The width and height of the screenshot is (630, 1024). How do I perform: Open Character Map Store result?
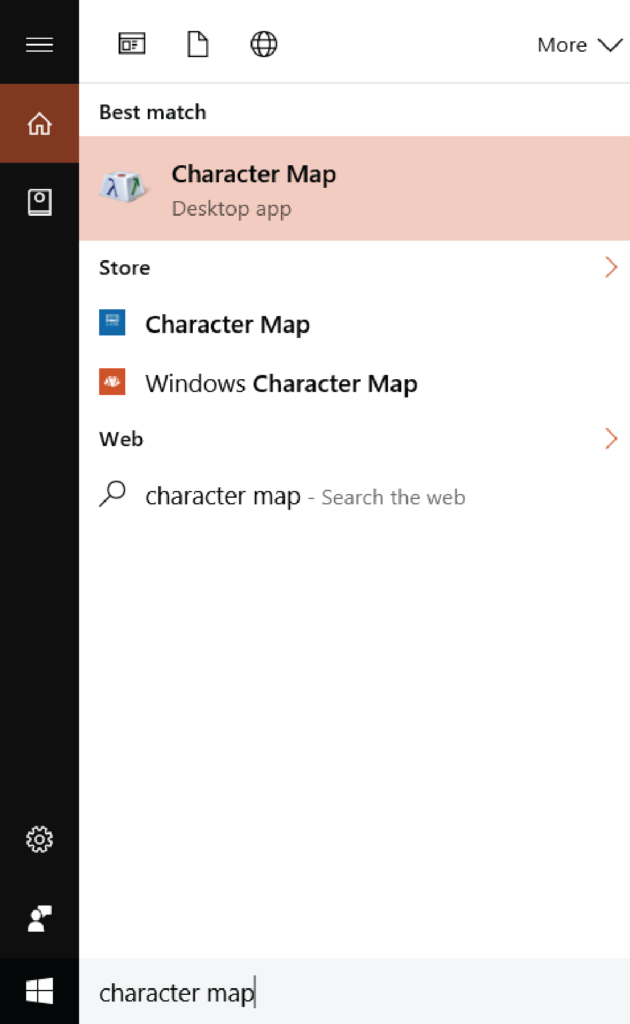354,324
